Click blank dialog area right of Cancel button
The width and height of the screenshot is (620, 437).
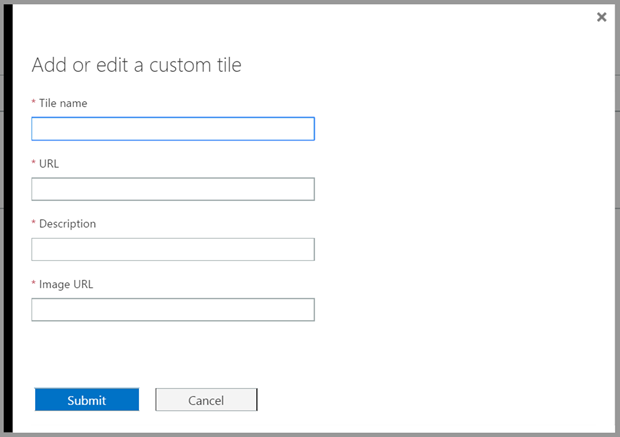click(x=430, y=400)
